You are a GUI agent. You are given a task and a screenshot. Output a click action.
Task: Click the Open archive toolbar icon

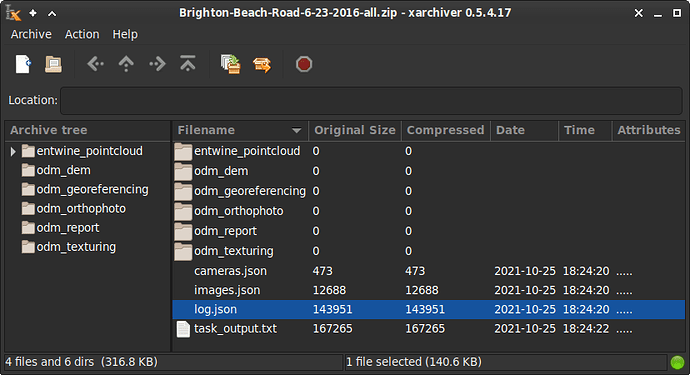pos(53,64)
